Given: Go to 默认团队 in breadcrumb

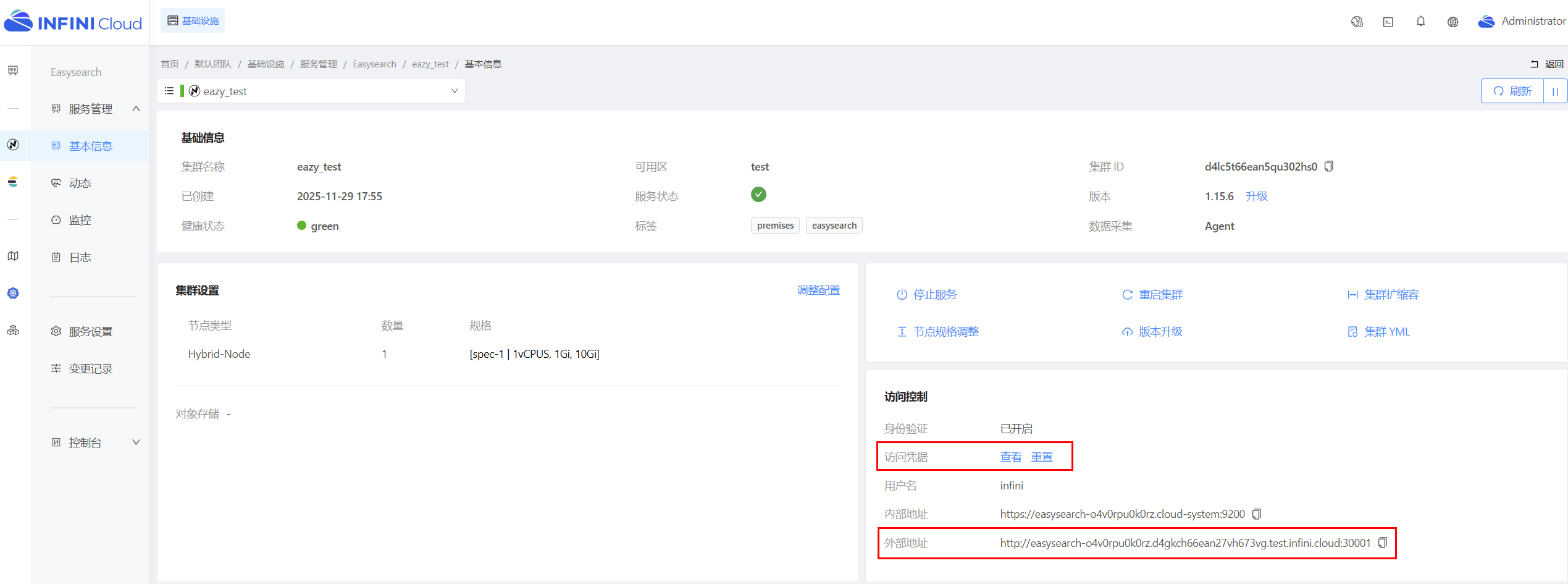Looking at the screenshot, I should (x=213, y=64).
